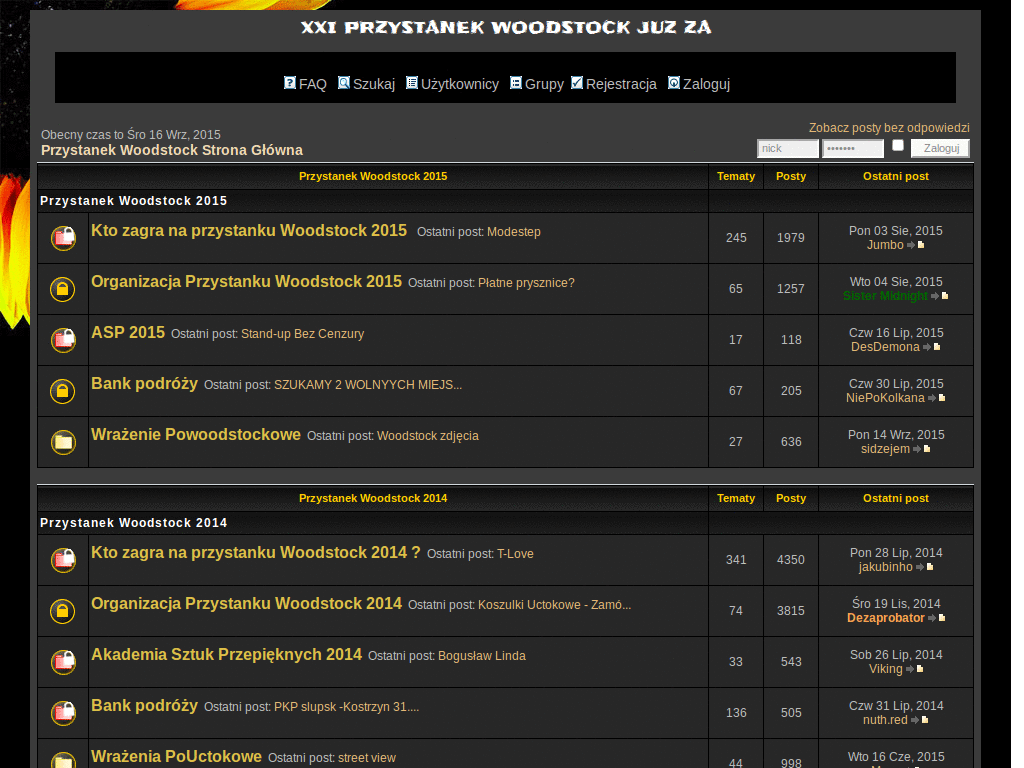Open user profile Jumbo
This screenshot has width=1024, height=768.
(885, 245)
